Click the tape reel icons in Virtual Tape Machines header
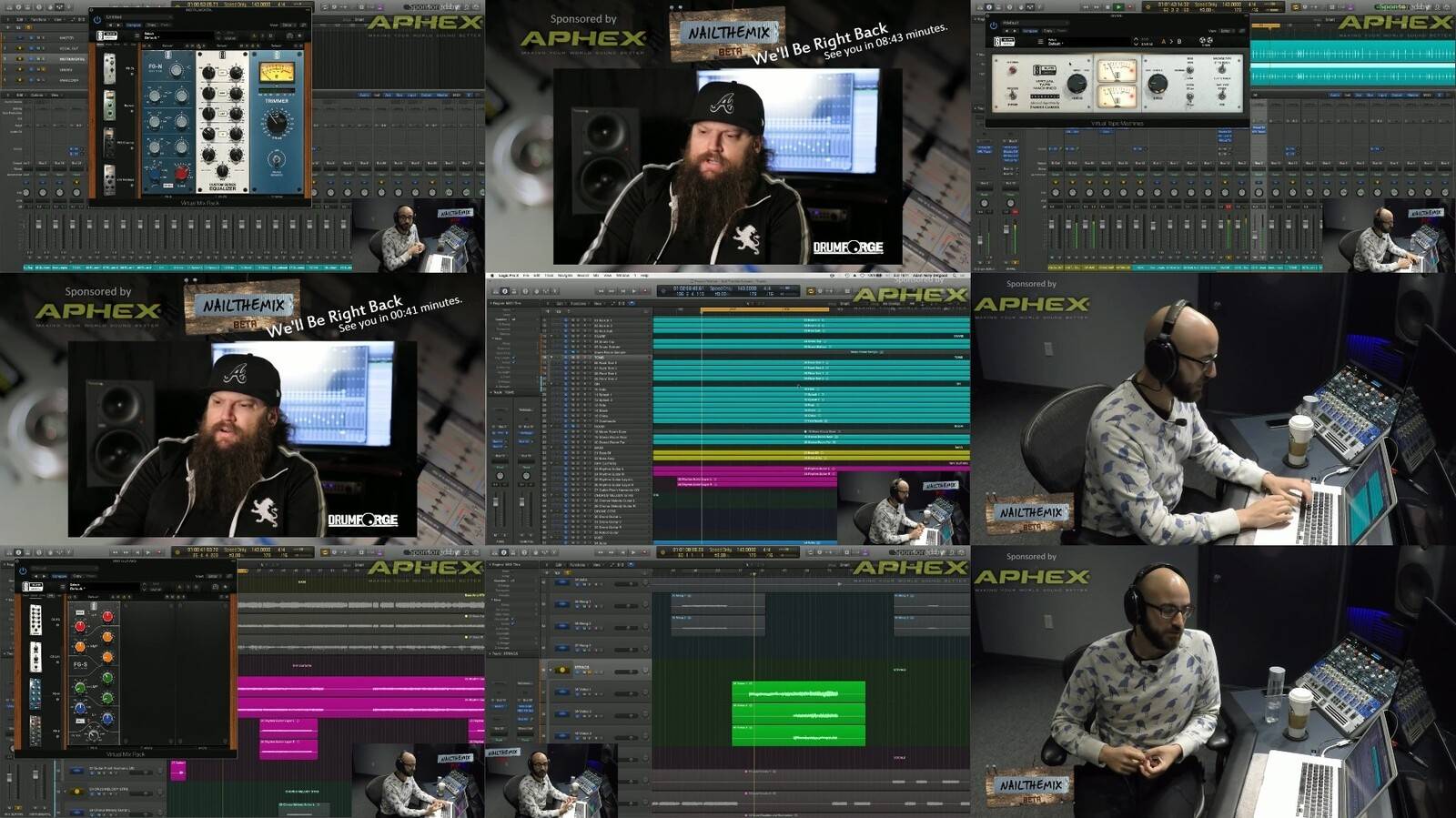This screenshot has width=1456, height=818. coord(1206,41)
